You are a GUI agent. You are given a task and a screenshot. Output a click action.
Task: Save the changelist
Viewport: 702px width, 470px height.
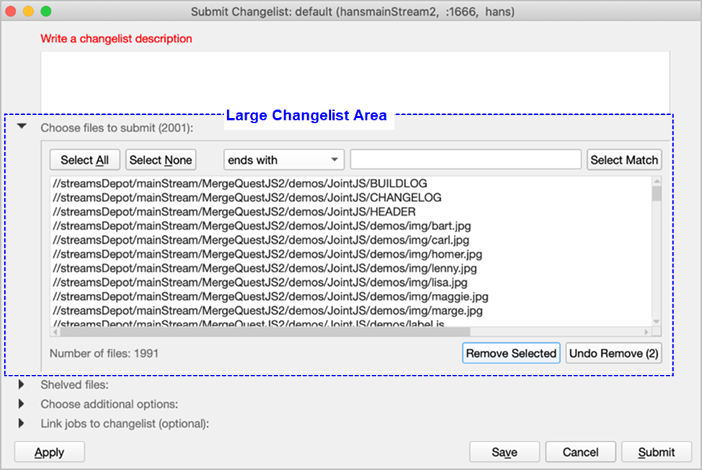(x=504, y=452)
